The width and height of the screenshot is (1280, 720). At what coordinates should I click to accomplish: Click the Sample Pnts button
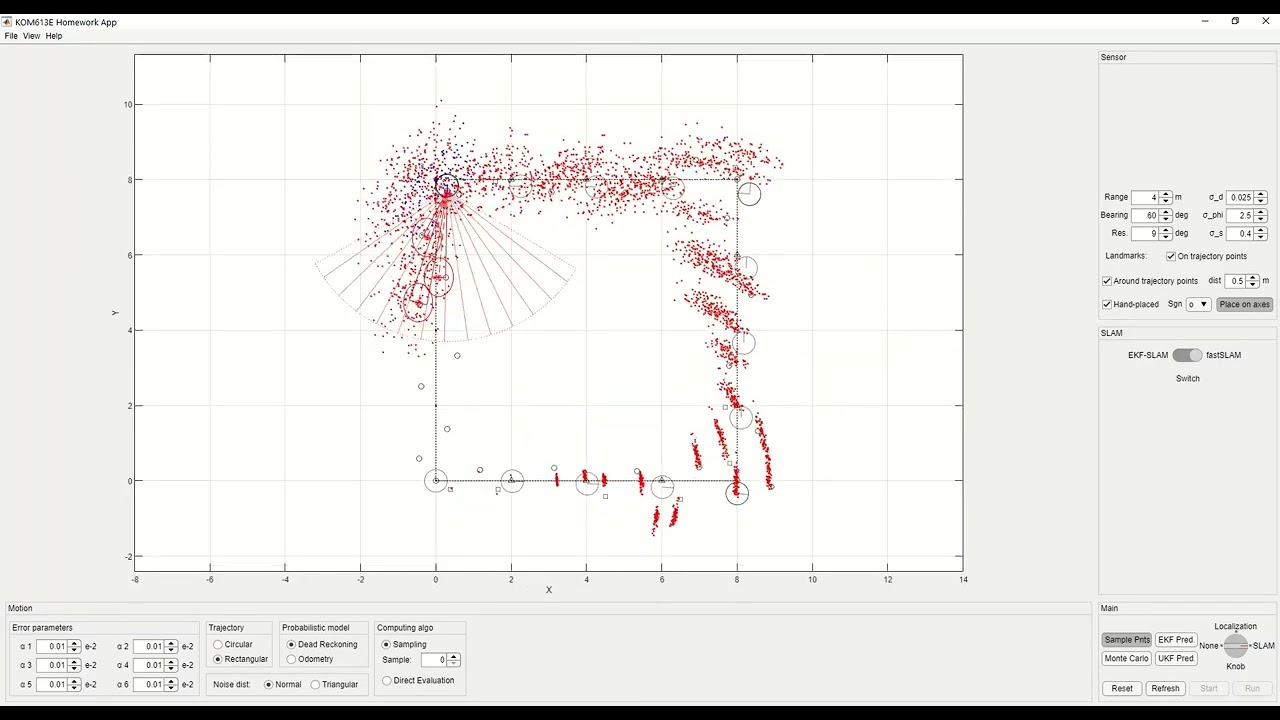point(1127,640)
